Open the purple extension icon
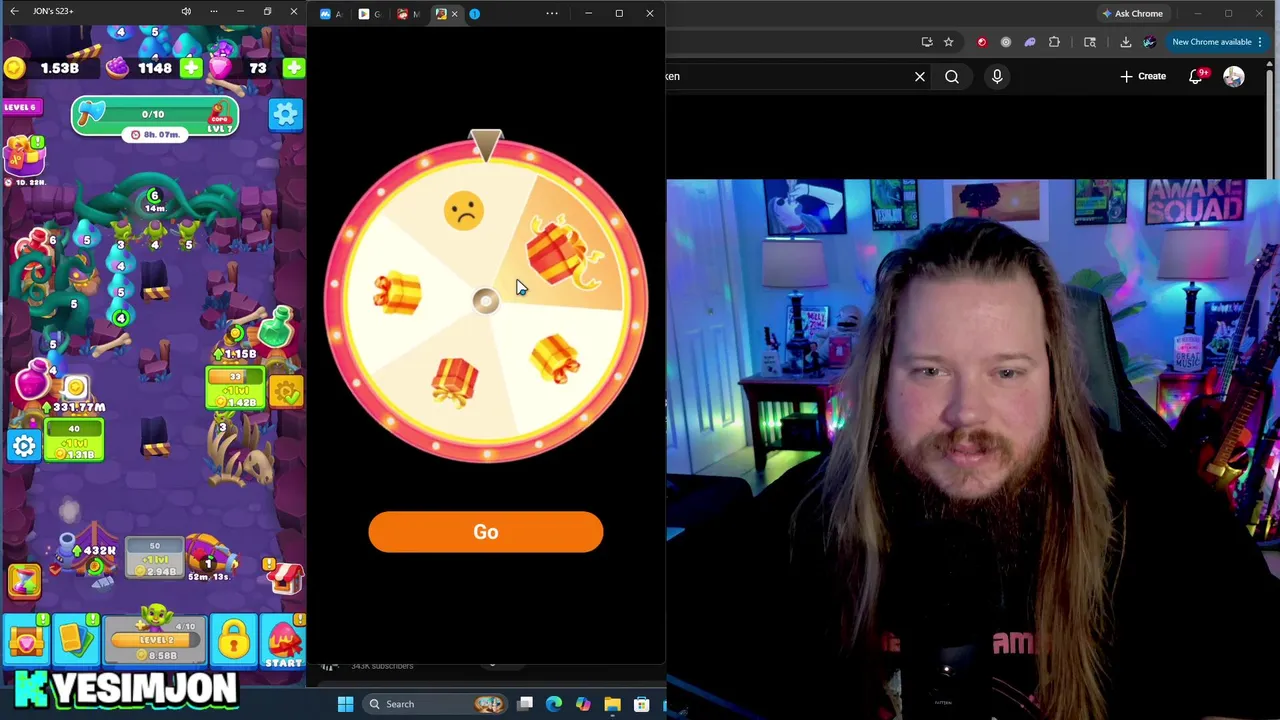 (x=1030, y=42)
